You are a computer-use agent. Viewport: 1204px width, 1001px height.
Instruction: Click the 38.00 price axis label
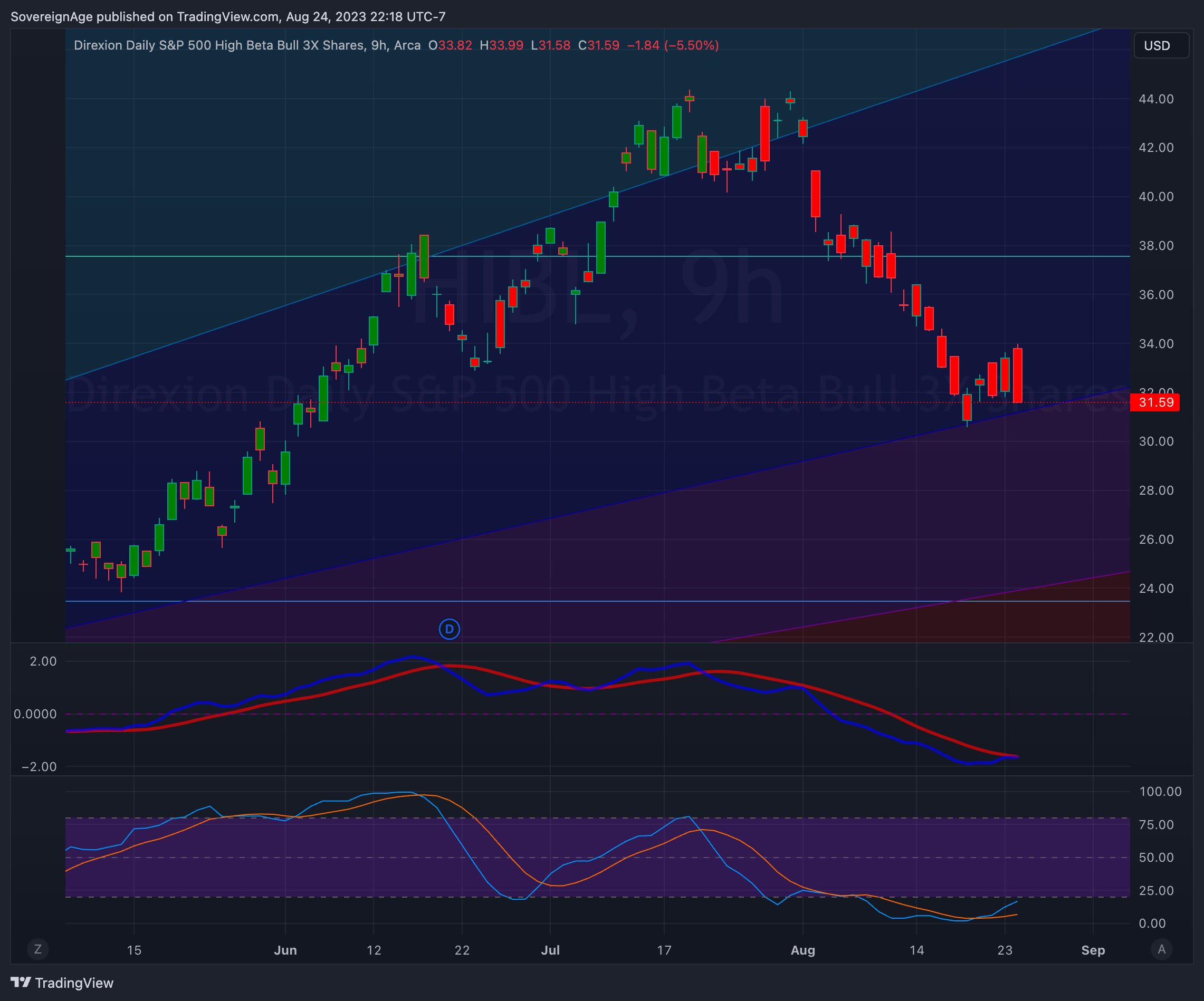1156,246
